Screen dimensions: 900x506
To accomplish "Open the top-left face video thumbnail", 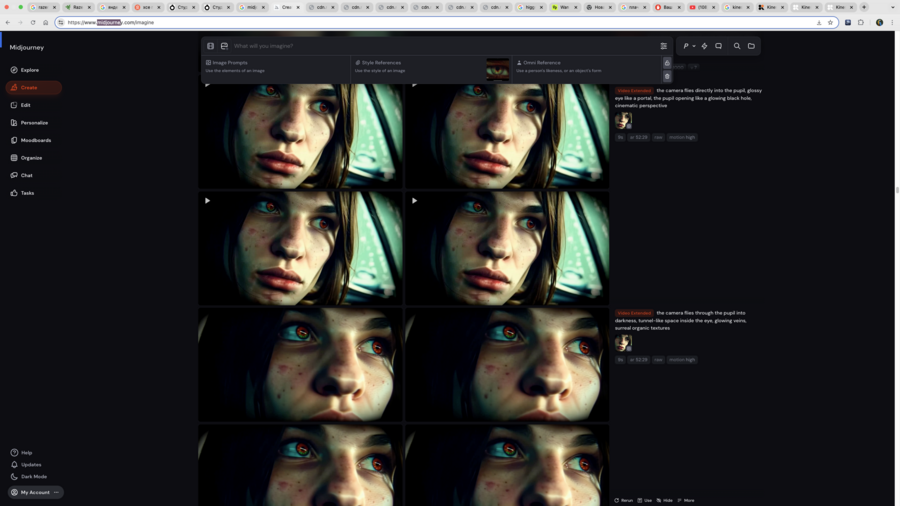I will pos(300,136).
